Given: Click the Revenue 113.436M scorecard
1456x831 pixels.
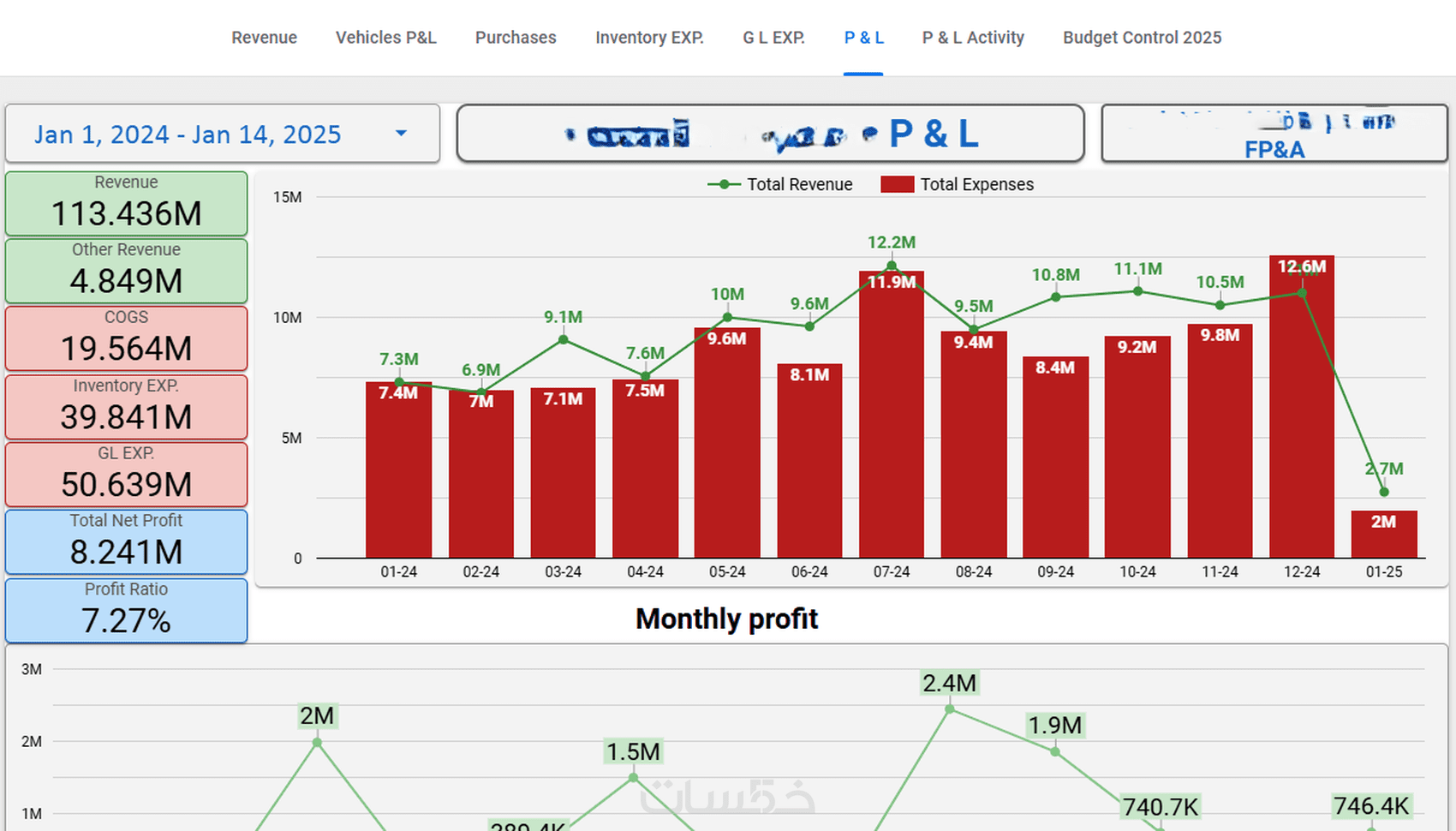Looking at the screenshot, I should (x=127, y=204).
